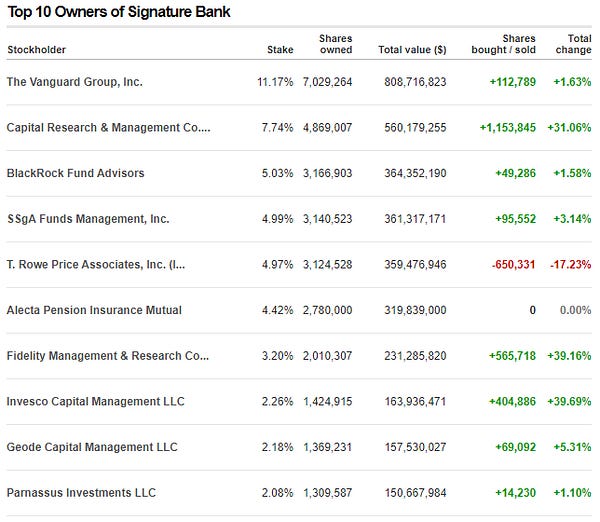Click the green +14,230 shares bought
The image size is (600, 522).
[515, 493]
